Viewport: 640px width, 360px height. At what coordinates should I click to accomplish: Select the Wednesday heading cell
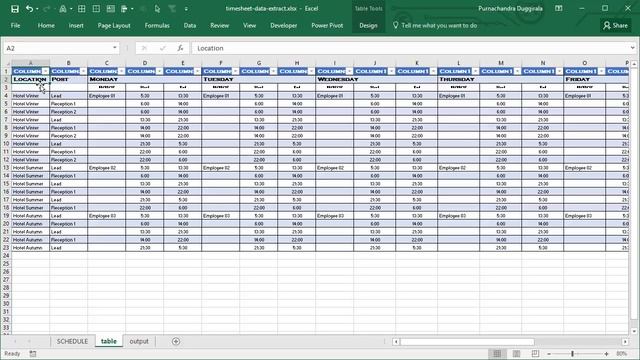click(334, 79)
